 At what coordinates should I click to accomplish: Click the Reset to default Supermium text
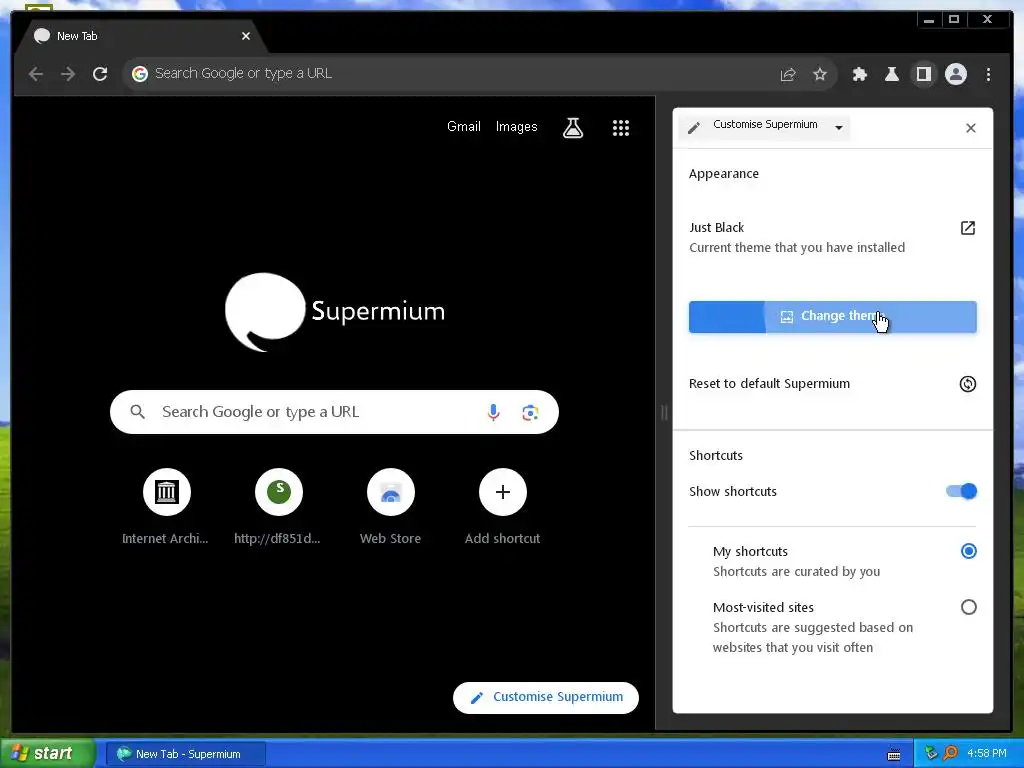pos(769,384)
